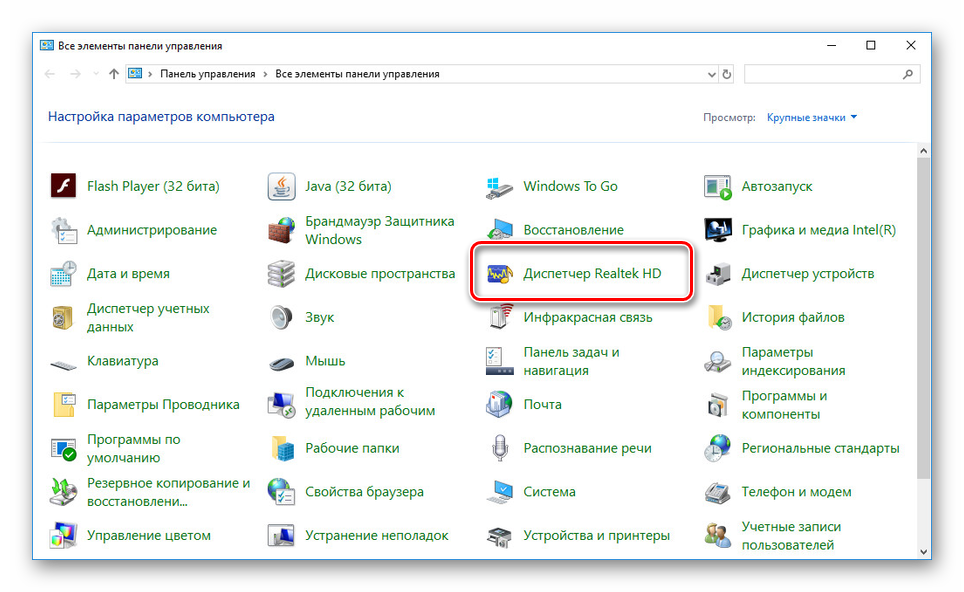This screenshot has height=592, width=964.
Task: Expand the chevron after Панель управления breadcrumb
Action: coord(265,74)
